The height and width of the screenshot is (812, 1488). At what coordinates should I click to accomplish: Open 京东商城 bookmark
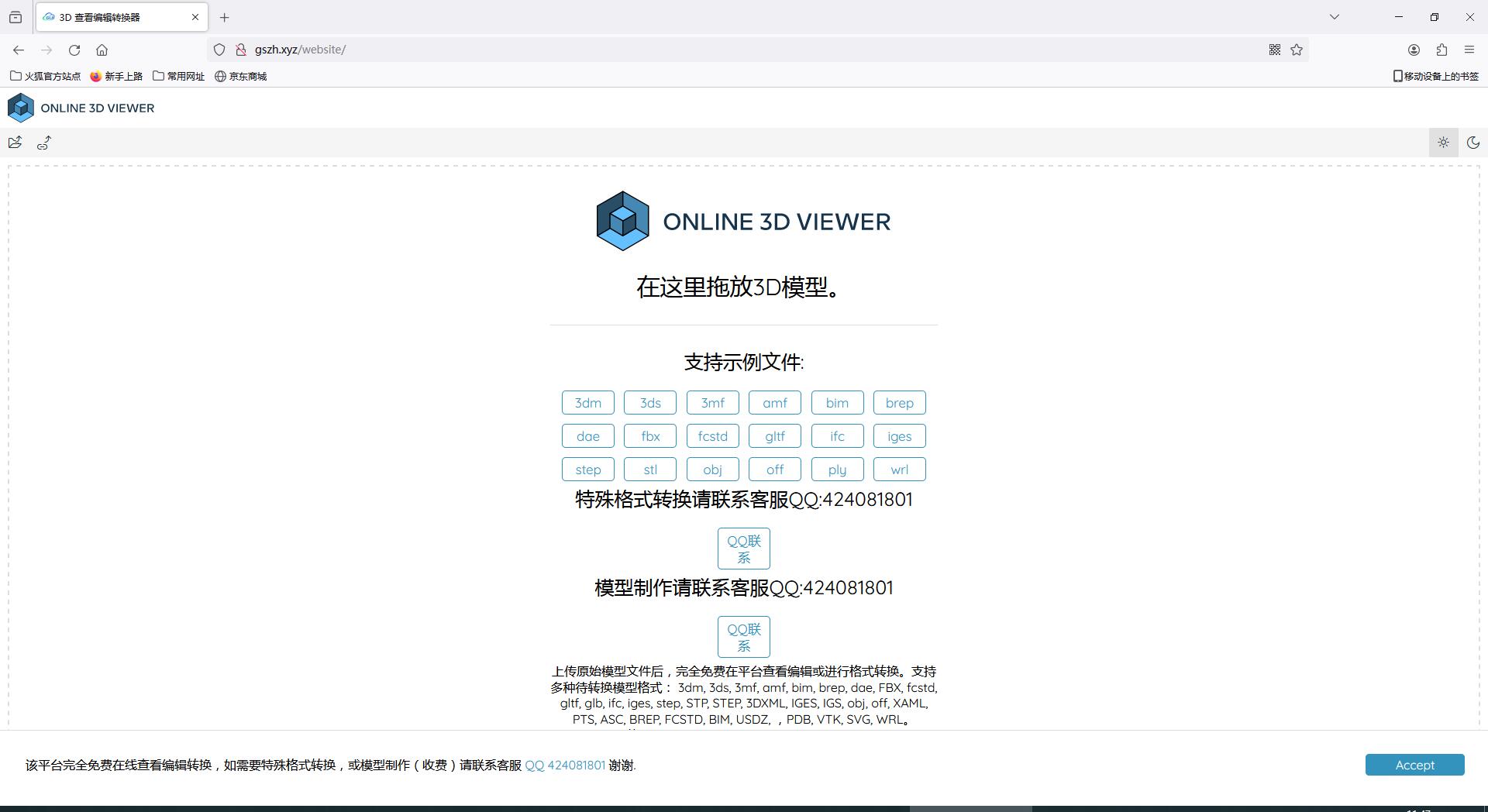click(241, 76)
